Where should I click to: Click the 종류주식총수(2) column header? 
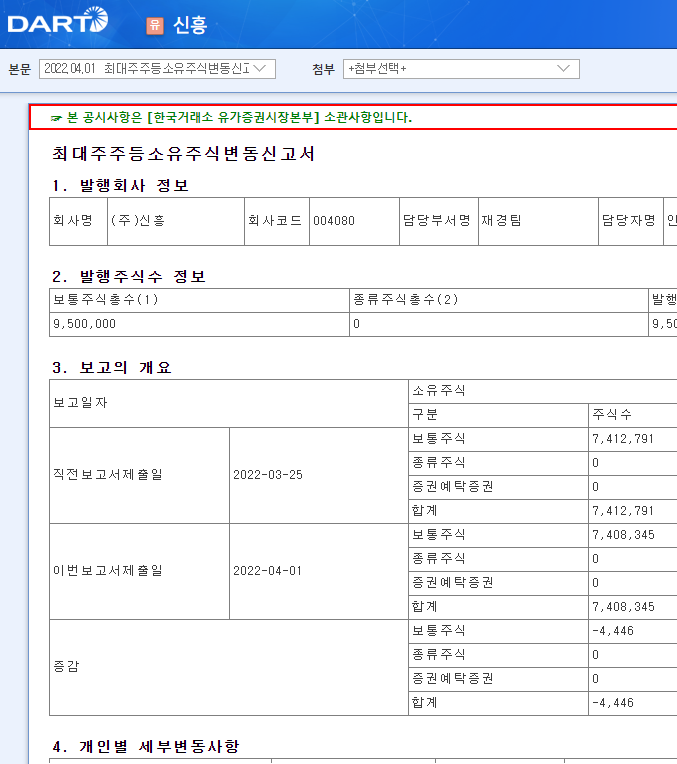click(x=499, y=300)
